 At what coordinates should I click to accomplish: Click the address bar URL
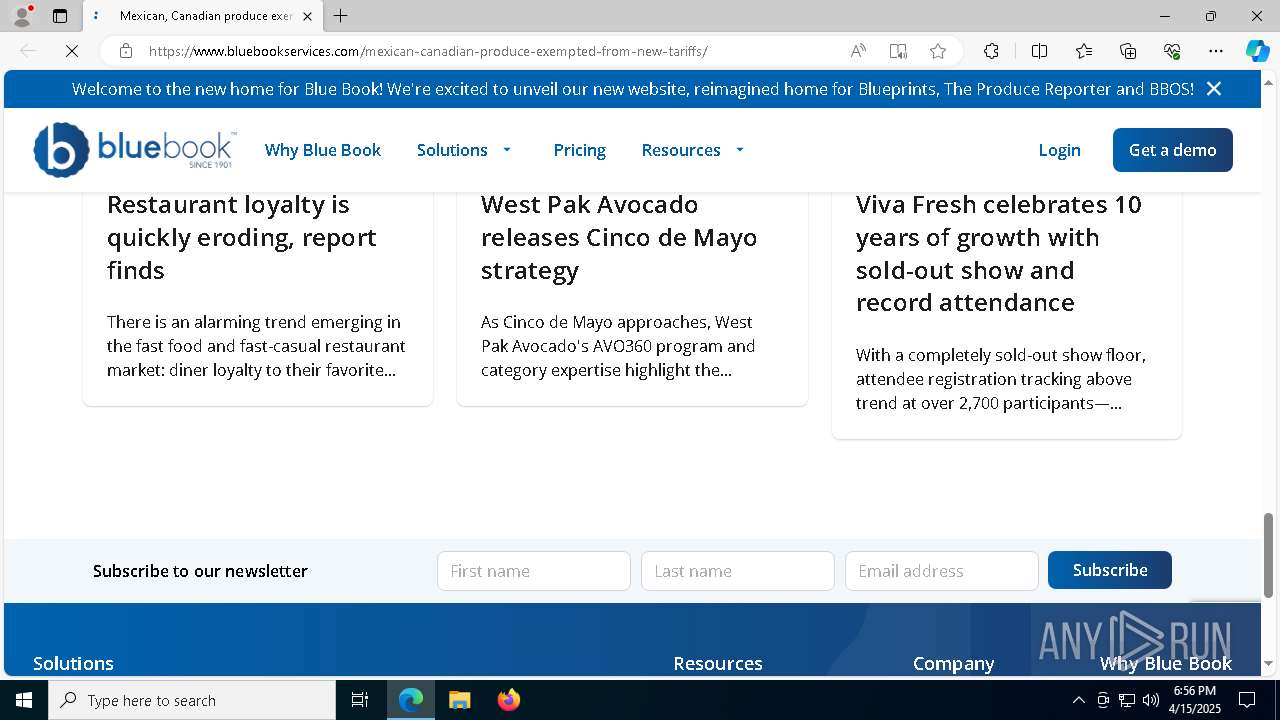[428, 51]
